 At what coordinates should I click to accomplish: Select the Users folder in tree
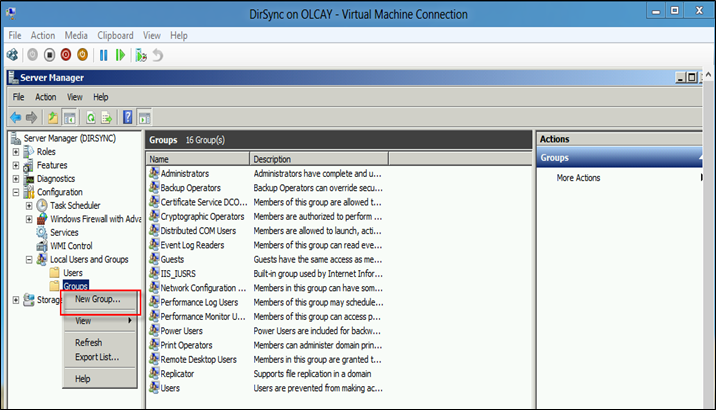pos(73,273)
